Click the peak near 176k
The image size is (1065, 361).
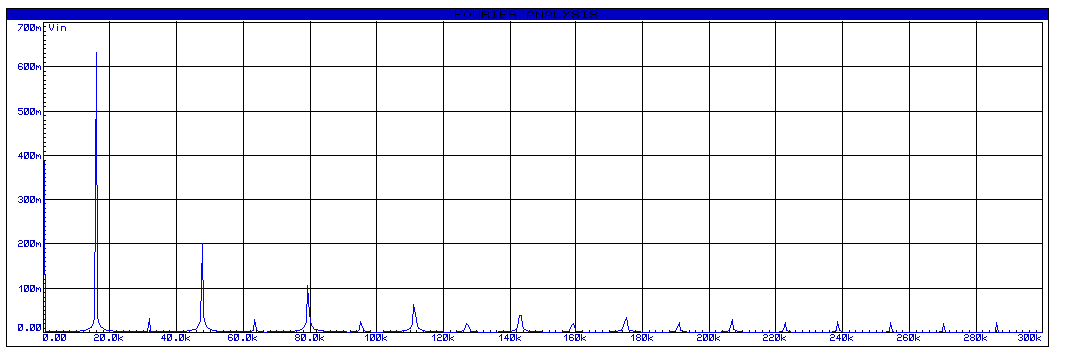point(626,324)
